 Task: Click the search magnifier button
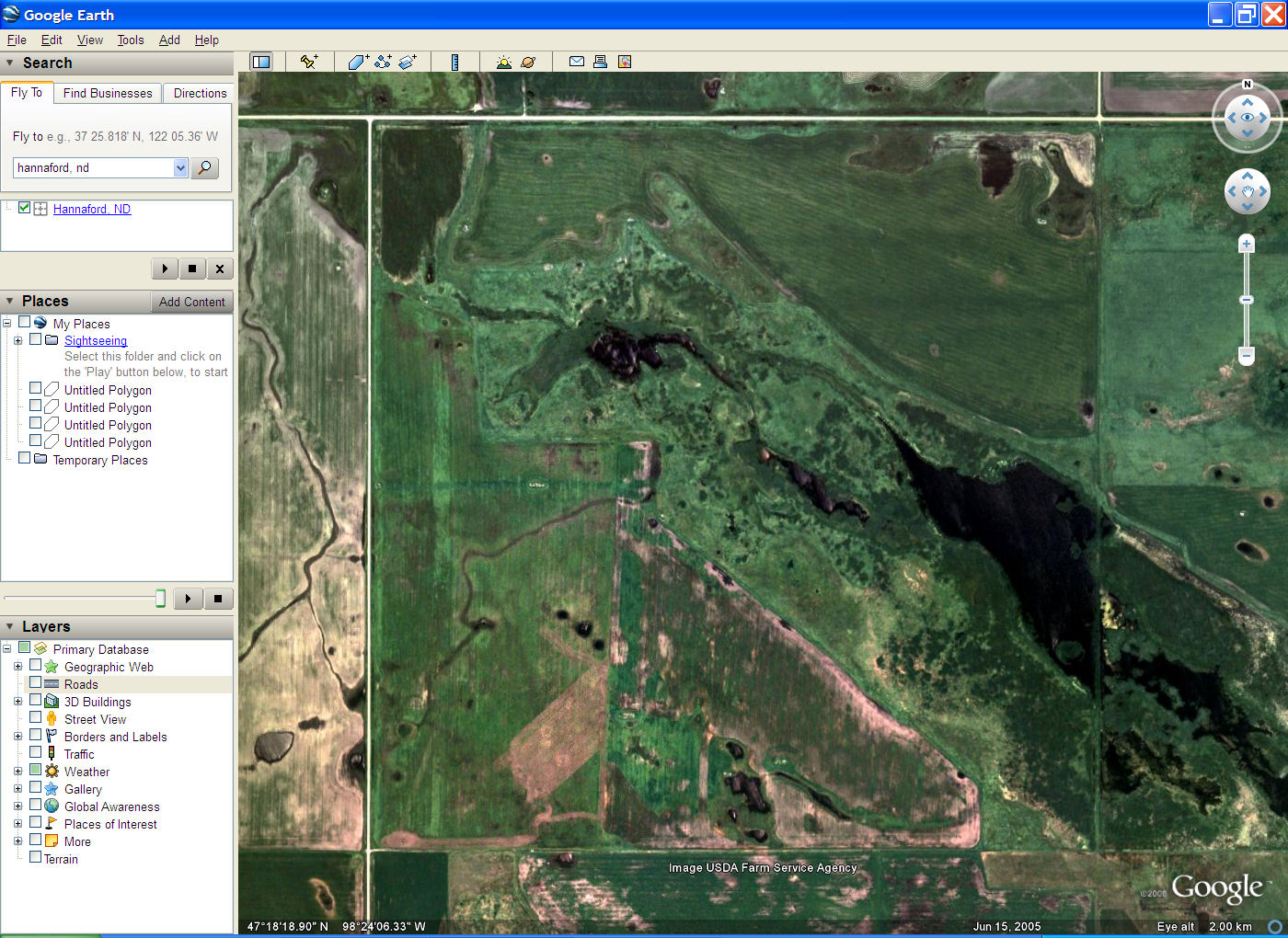tap(204, 167)
